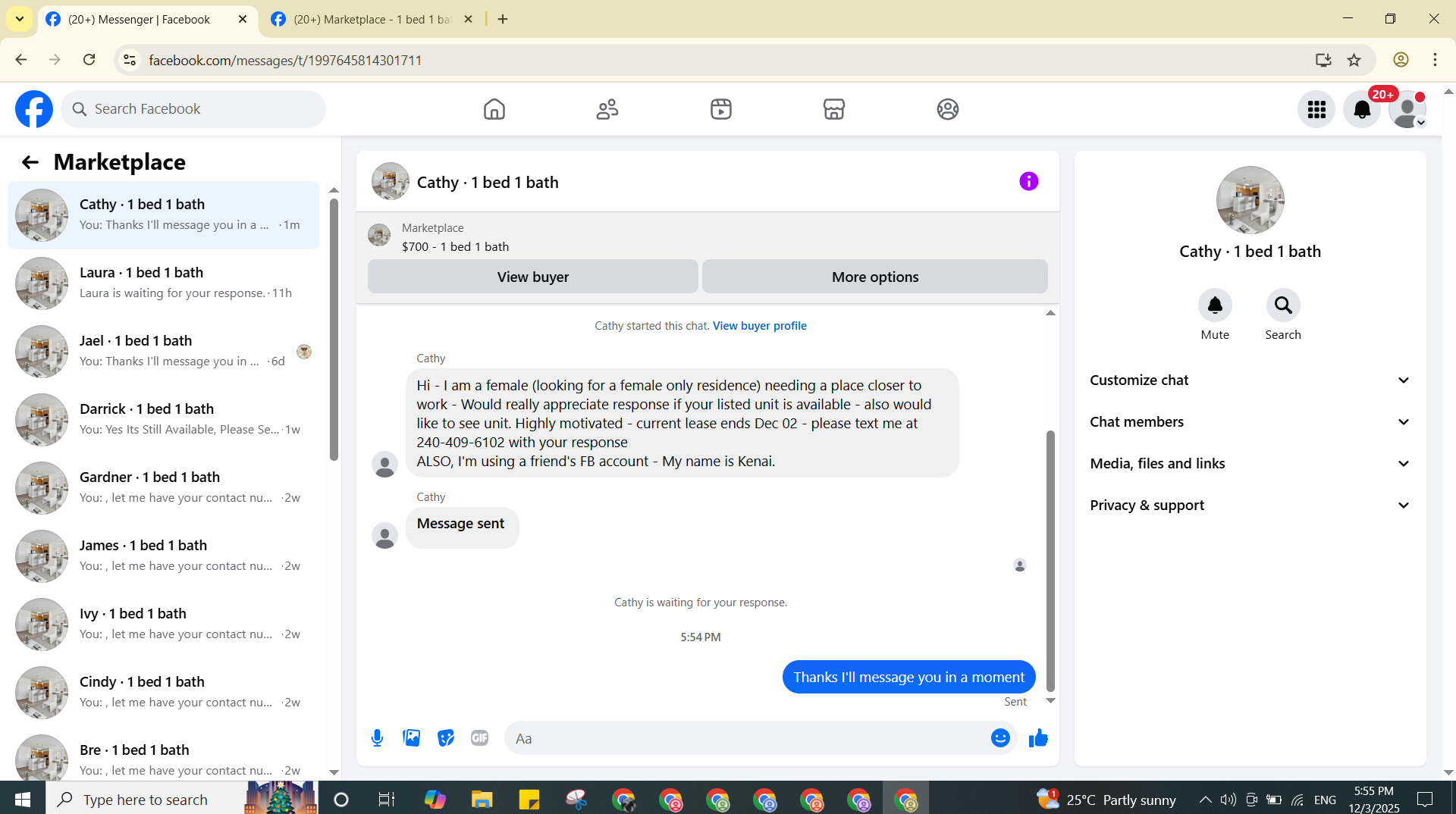Click Cathy's profile picture in right panel
The height and width of the screenshot is (814, 1456).
pos(1250,200)
